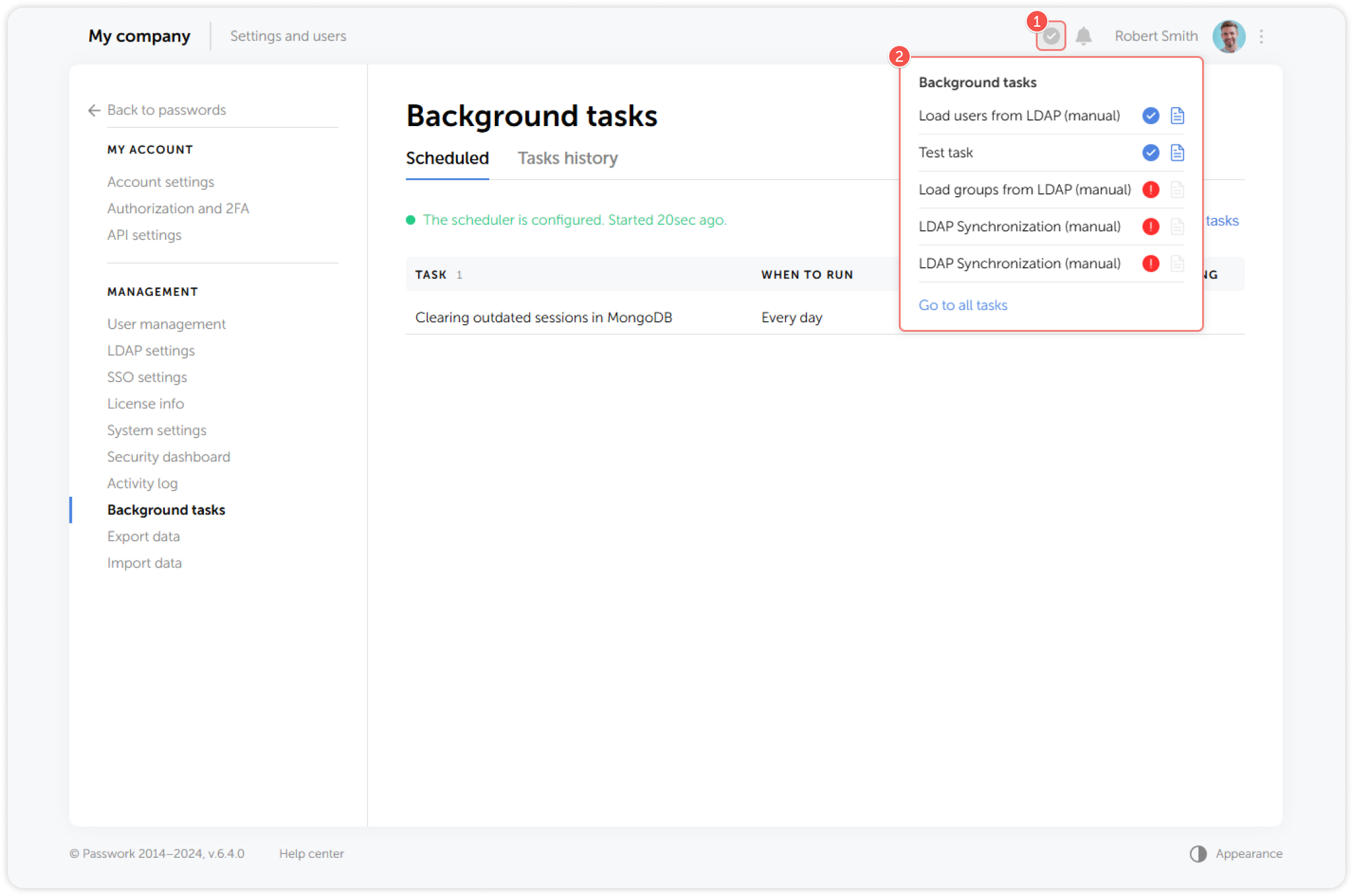The height and width of the screenshot is (896, 1353).
Task: Open the three-dot overflow menu
Action: tap(1261, 36)
